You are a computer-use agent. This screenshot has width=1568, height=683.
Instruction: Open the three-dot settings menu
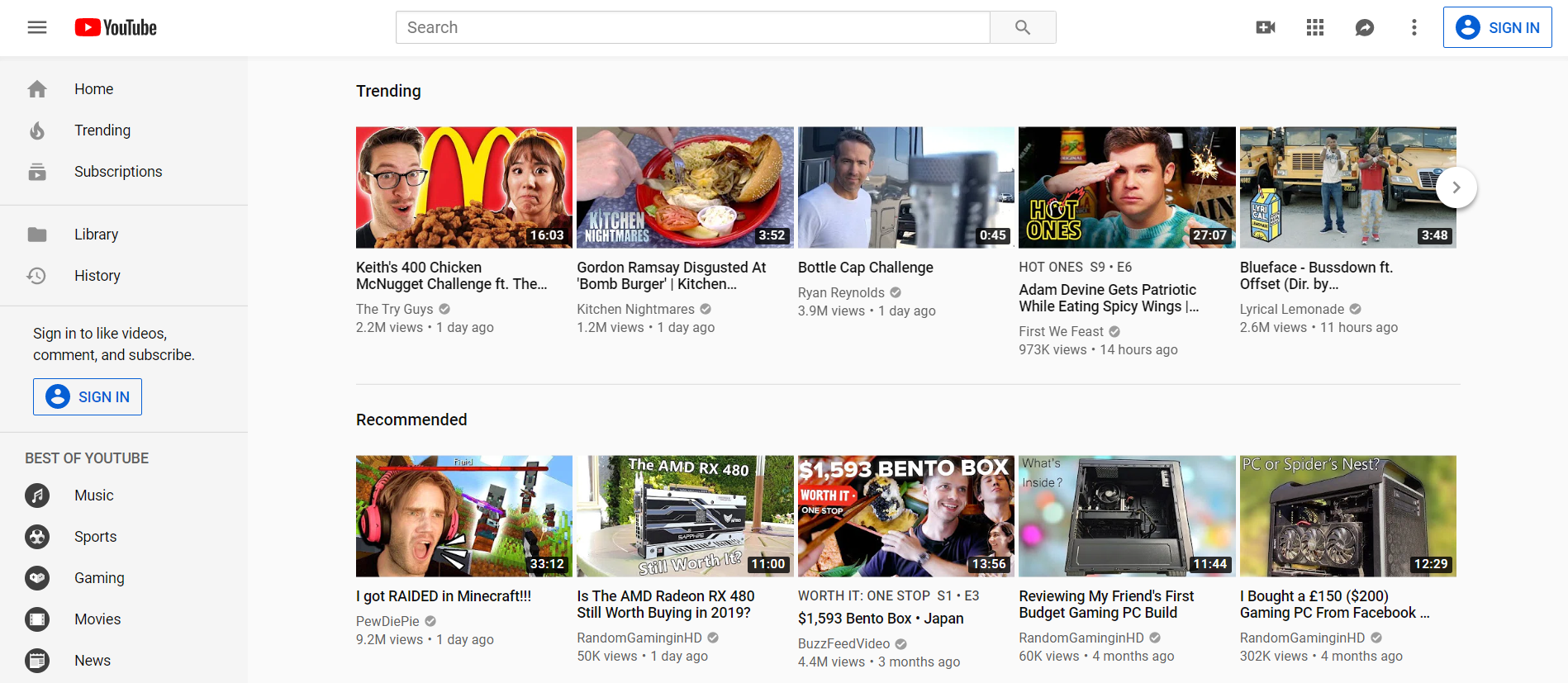click(1414, 27)
